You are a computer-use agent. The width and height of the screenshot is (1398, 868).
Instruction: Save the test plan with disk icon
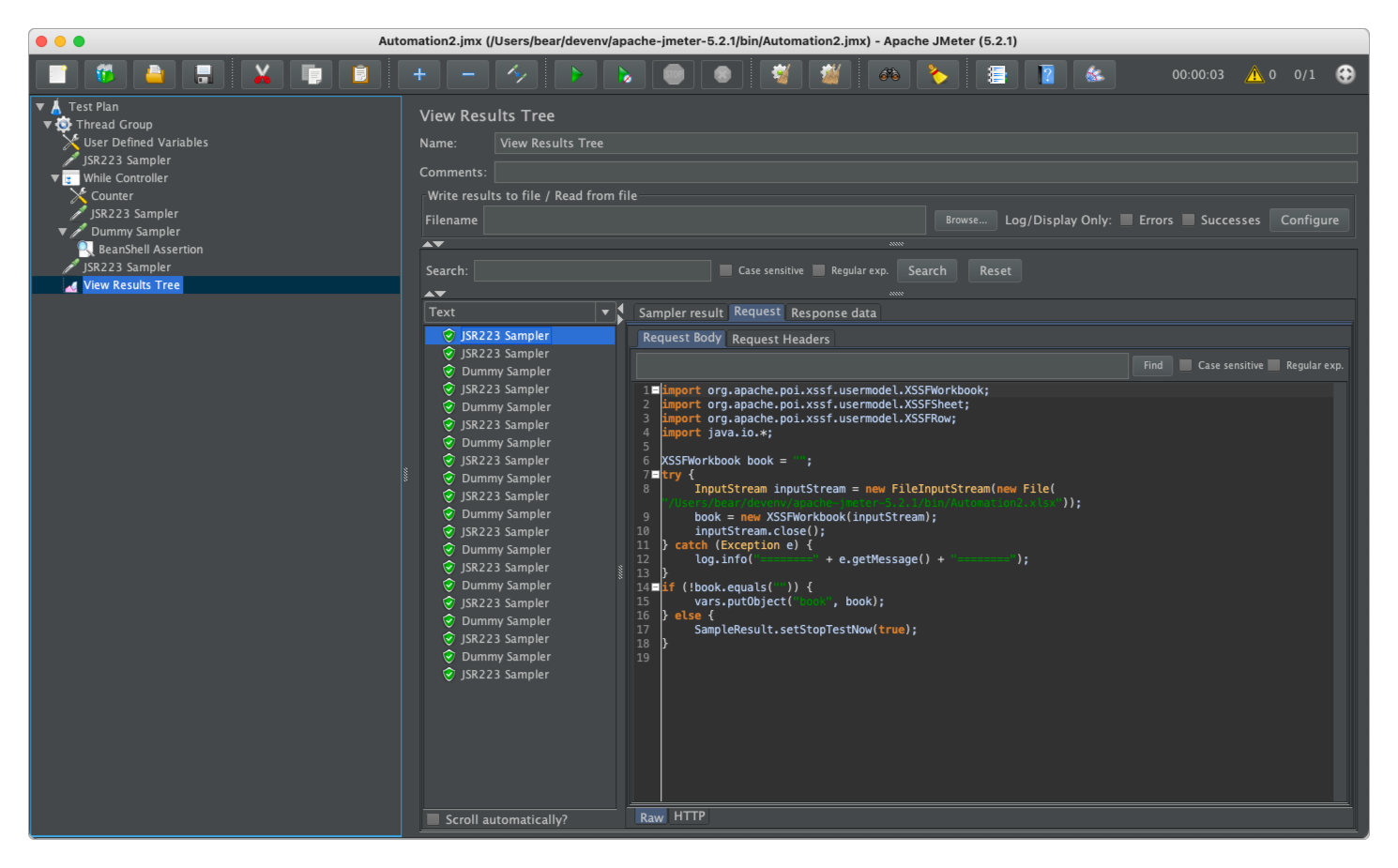[x=204, y=74]
